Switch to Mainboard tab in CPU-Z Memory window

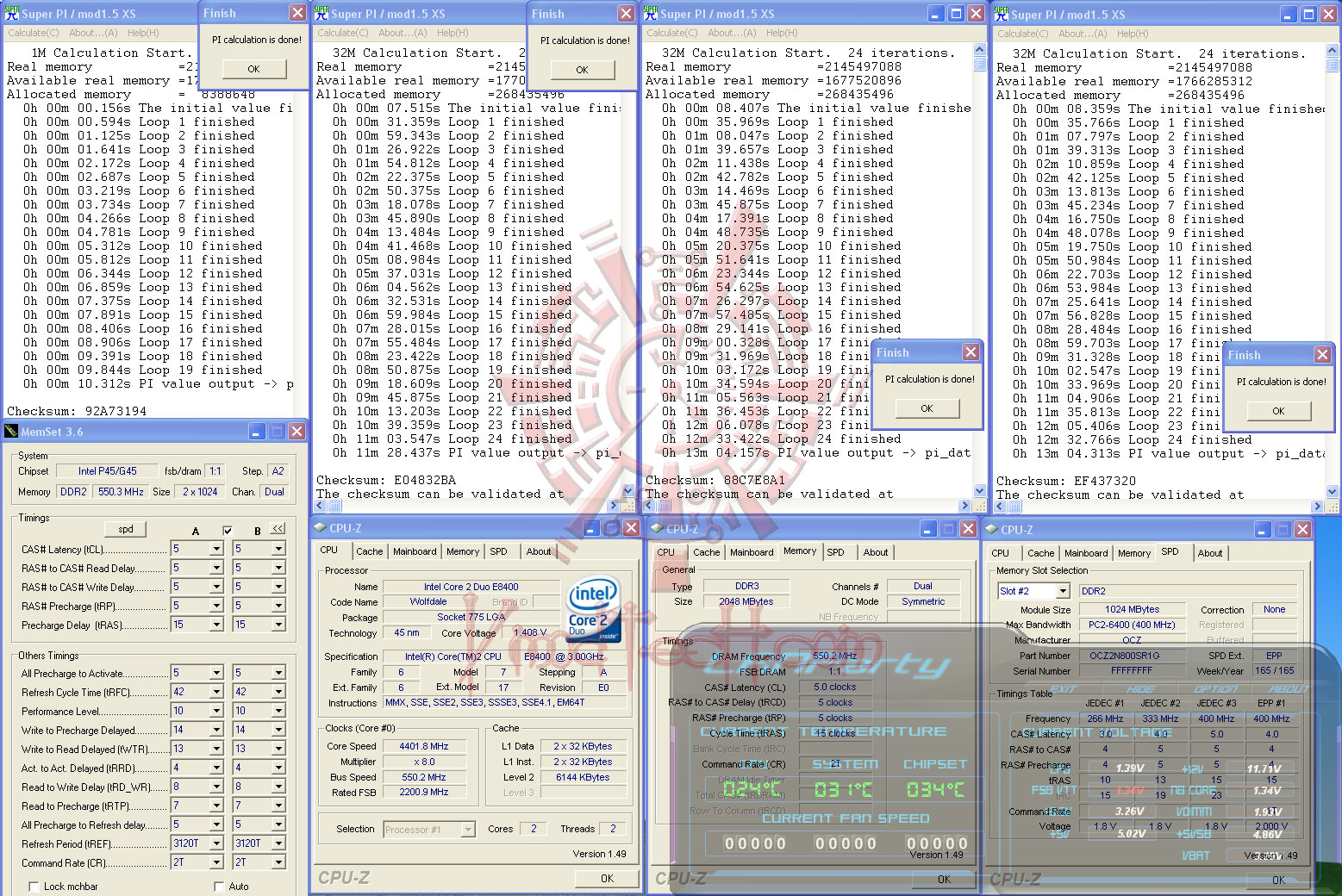click(x=752, y=552)
